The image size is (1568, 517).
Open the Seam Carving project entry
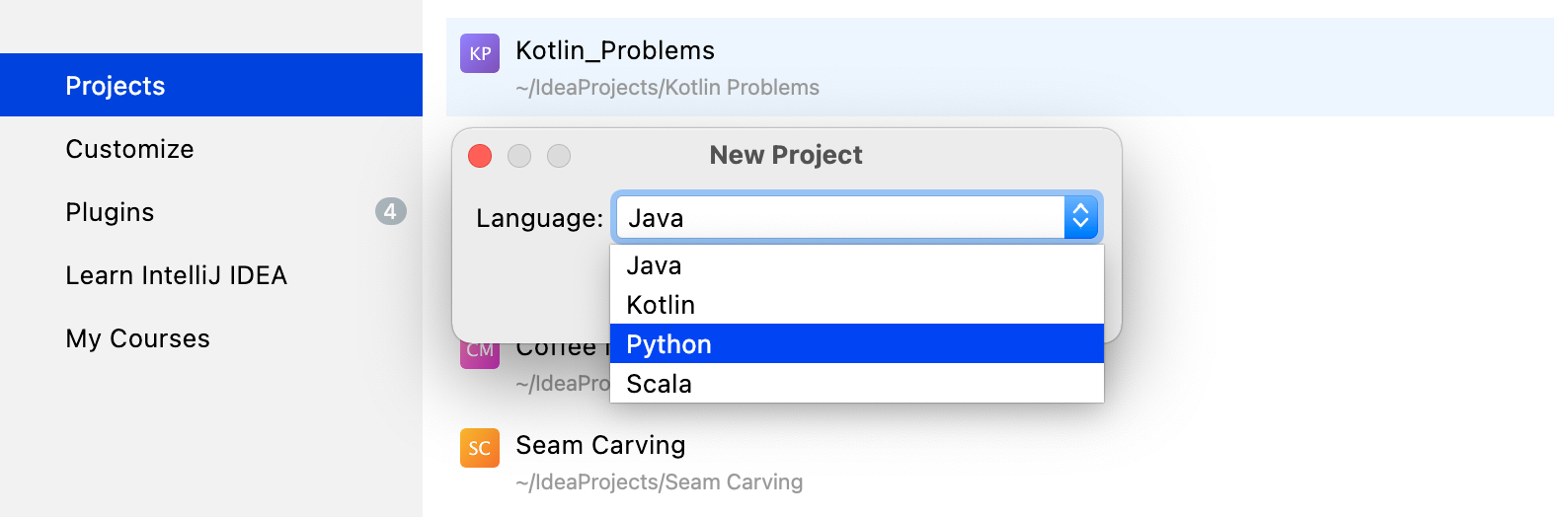[1000, 462]
